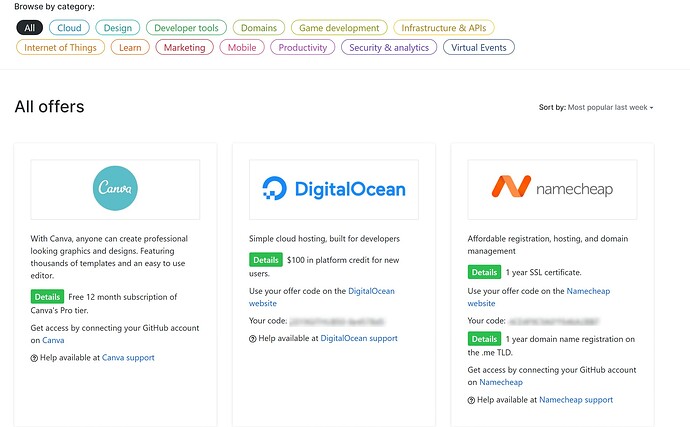Viewport: 690px width, 427px height.
Task: Filter by Infrastructure & APIs
Action: pyautogui.click(x=444, y=28)
